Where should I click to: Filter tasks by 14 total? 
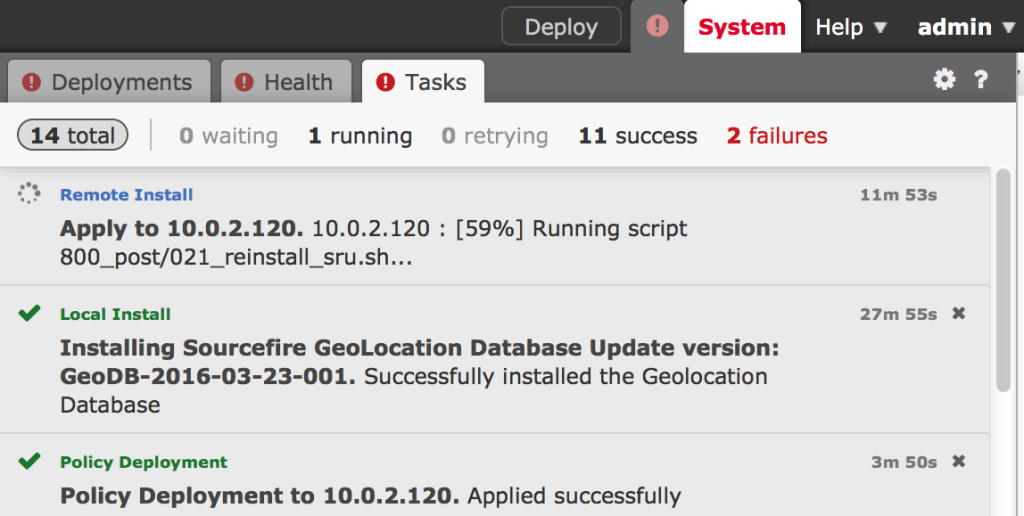coord(73,136)
